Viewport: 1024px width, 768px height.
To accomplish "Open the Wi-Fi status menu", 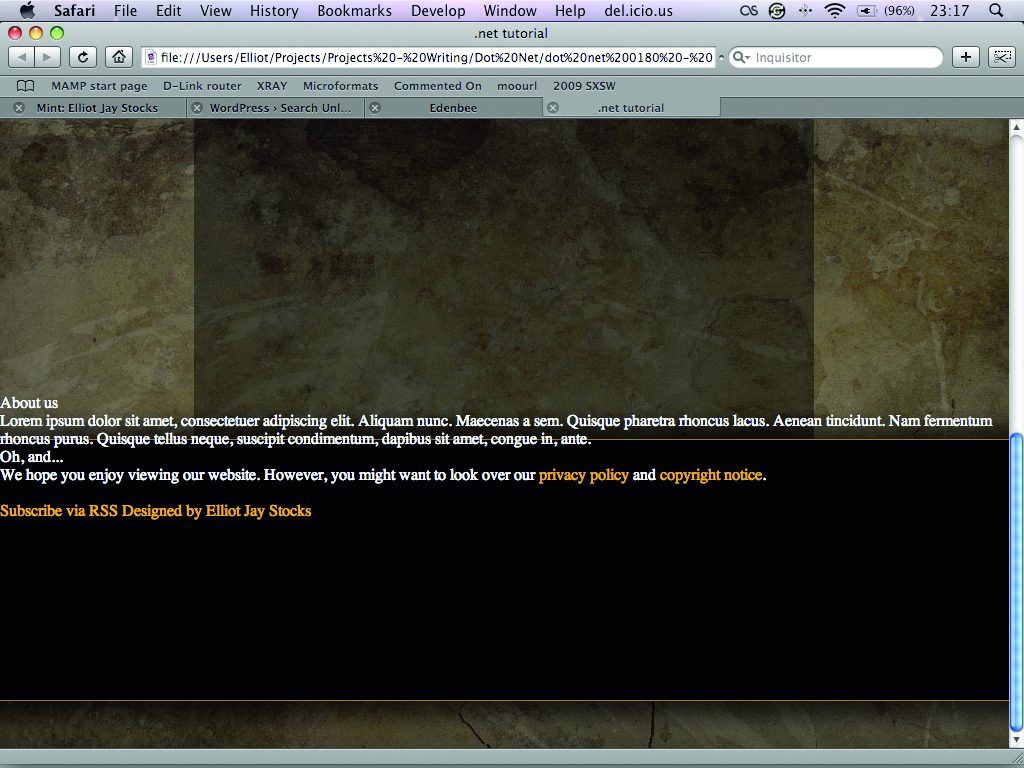I will tap(835, 10).
